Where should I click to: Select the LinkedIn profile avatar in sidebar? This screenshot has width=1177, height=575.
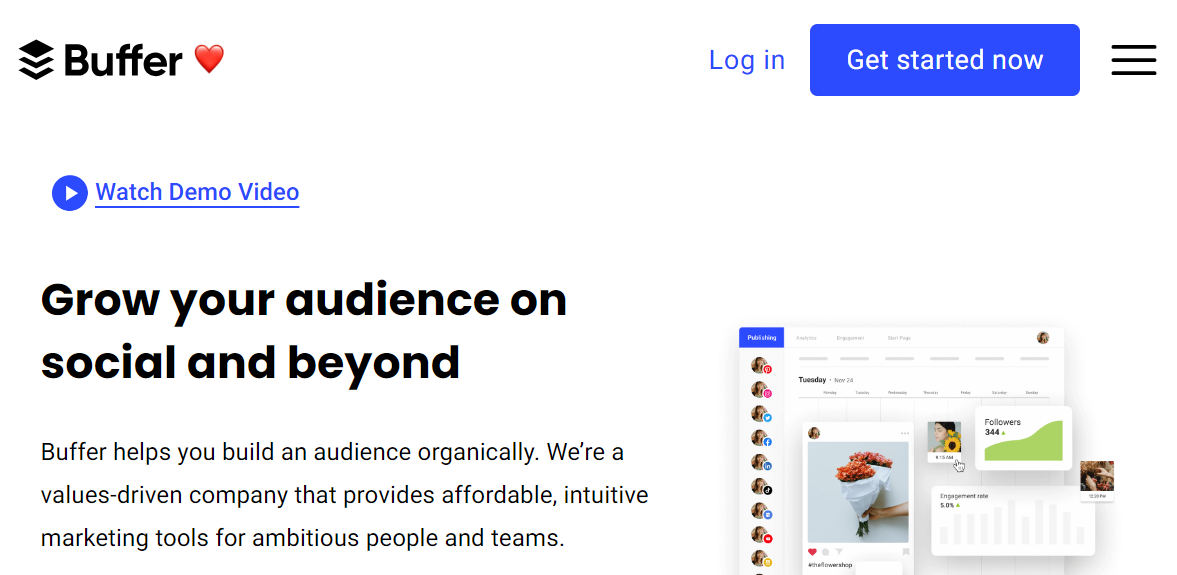(x=761, y=463)
